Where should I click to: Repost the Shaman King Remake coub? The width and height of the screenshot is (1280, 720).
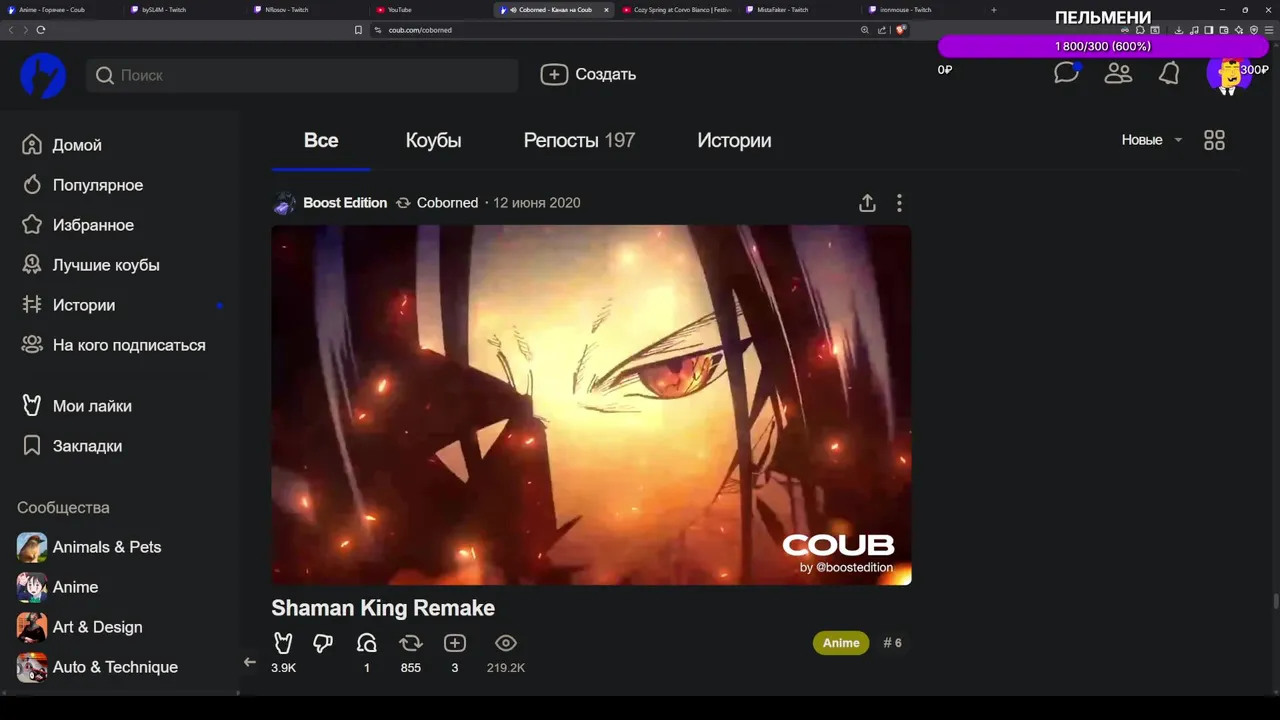tap(411, 643)
